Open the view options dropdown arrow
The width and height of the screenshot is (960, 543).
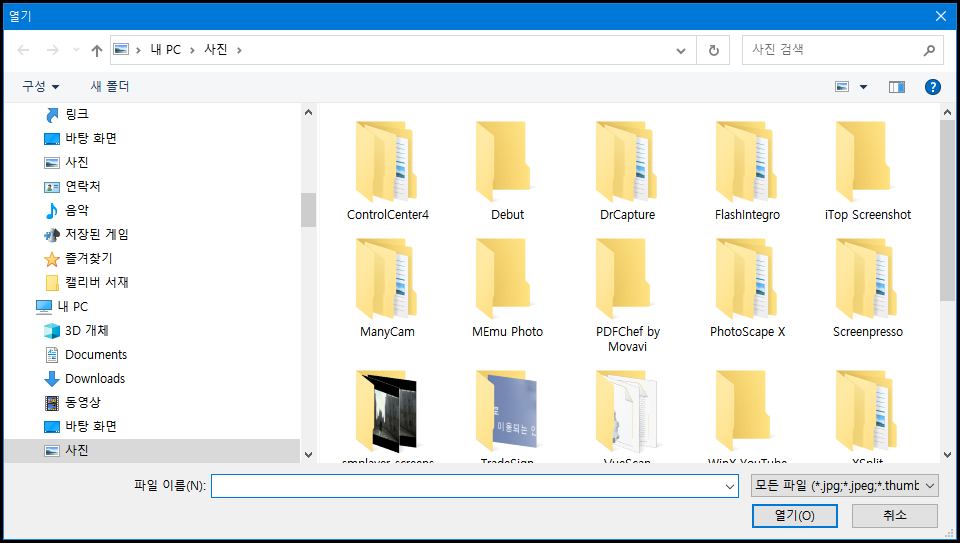point(863,87)
